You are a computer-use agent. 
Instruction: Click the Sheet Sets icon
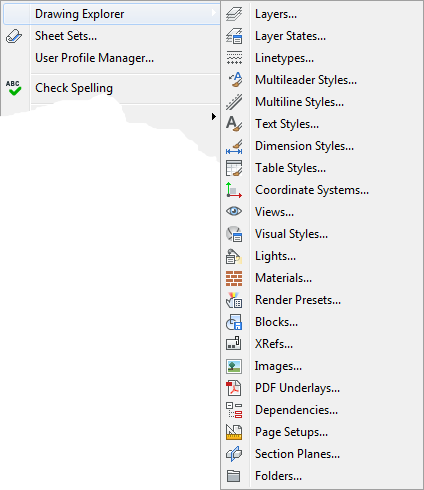[x=14, y=36]
